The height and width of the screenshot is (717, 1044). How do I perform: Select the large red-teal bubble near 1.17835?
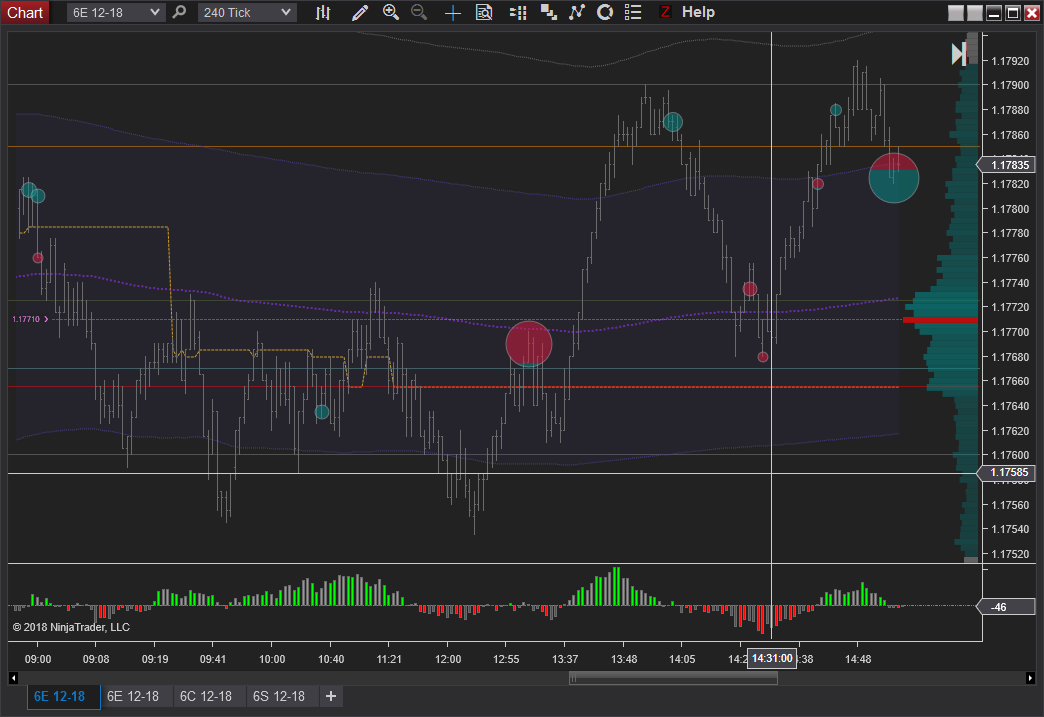coord(894,178)
